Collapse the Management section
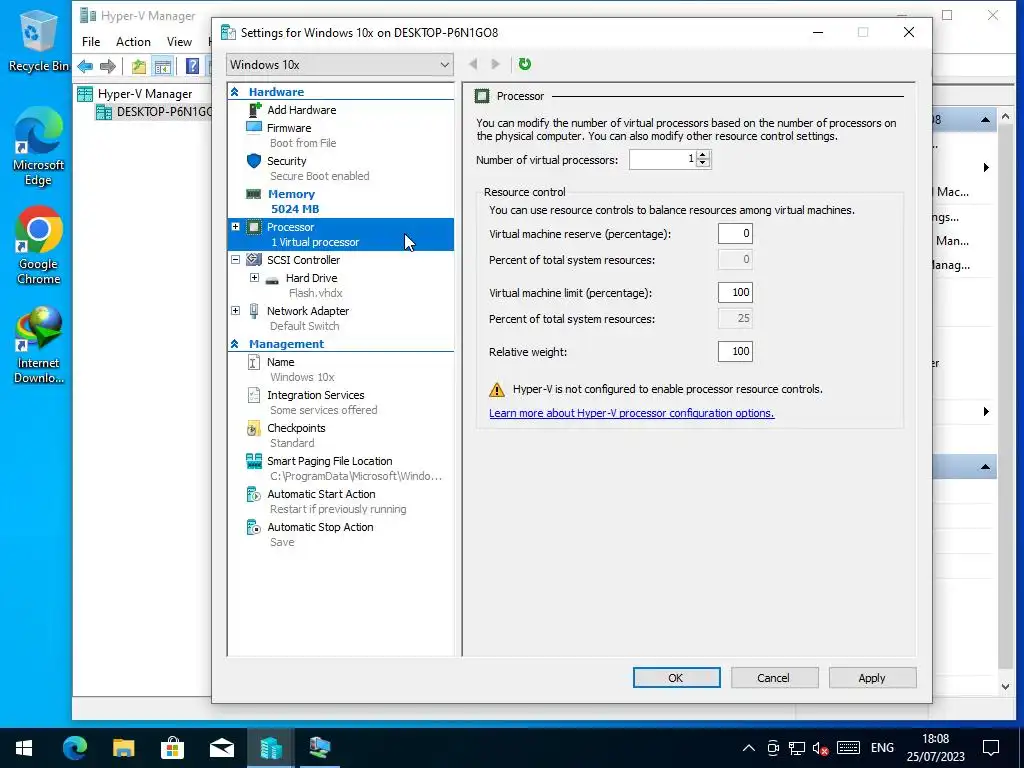 coord(235,344)
